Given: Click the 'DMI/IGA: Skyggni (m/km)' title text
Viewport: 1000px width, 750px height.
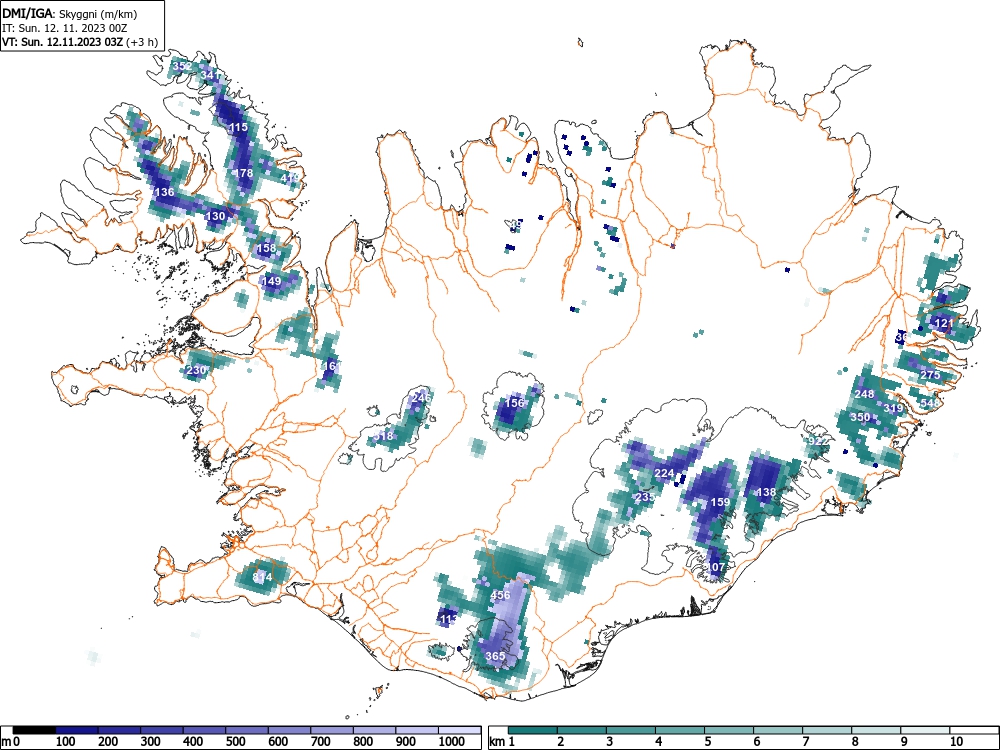Looking at the screenshot, I should click(70, 13).
